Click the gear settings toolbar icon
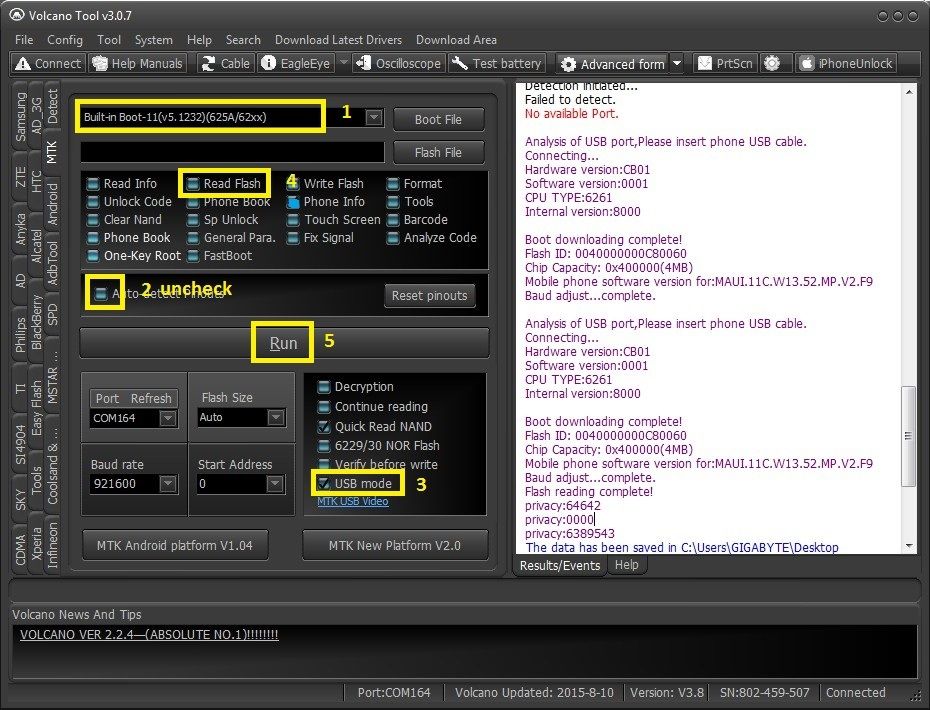 tap(772, 63)
